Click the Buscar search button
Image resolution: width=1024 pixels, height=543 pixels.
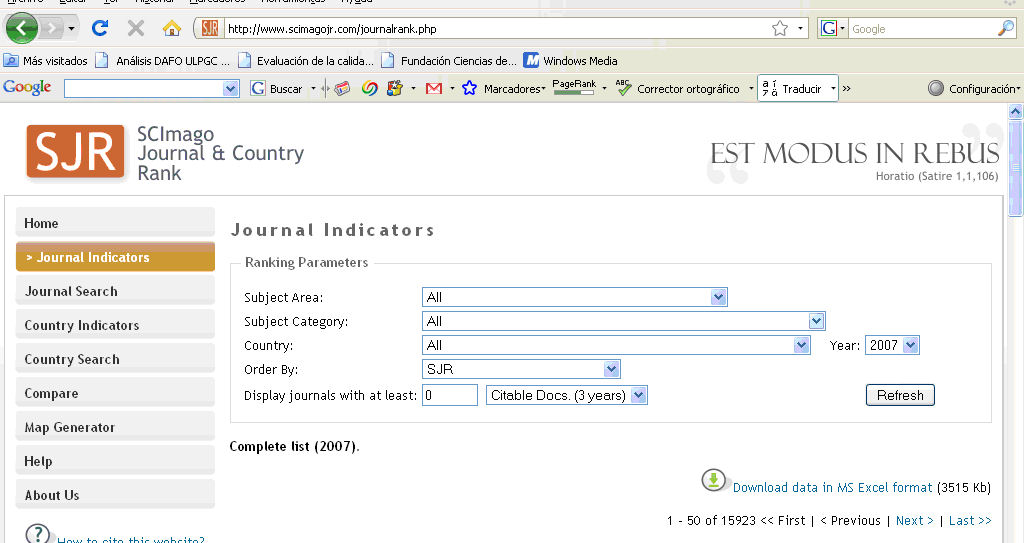(x=278, y=88)
